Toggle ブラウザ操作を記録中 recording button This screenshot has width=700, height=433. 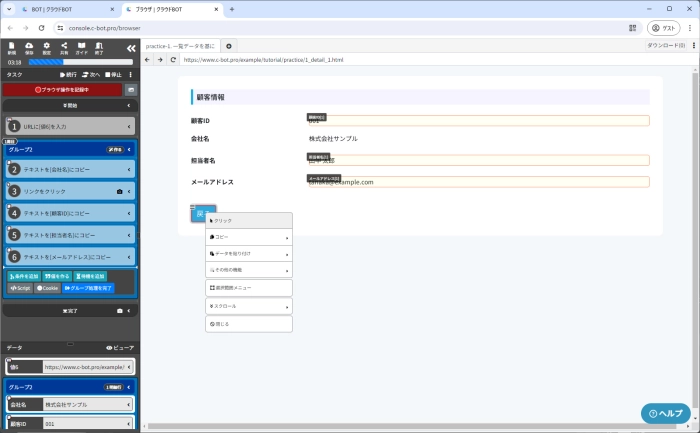(x=62, y=90)
